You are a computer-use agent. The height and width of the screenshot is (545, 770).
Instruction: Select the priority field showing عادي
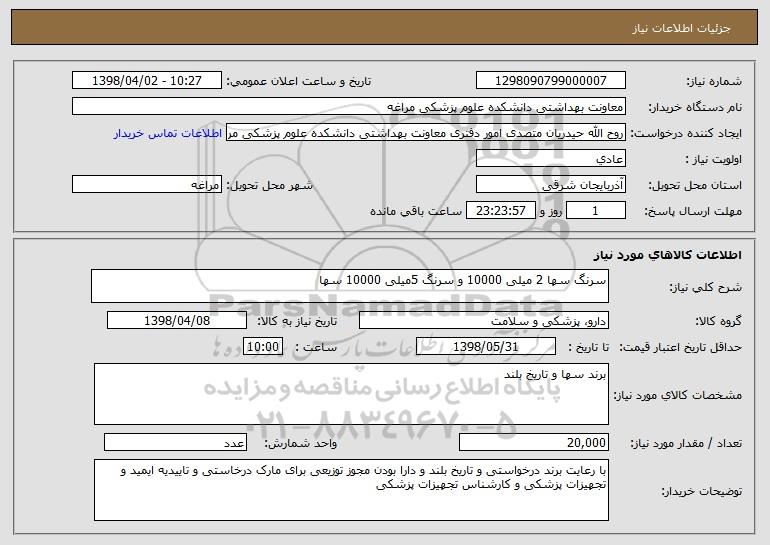pos(550,159)
